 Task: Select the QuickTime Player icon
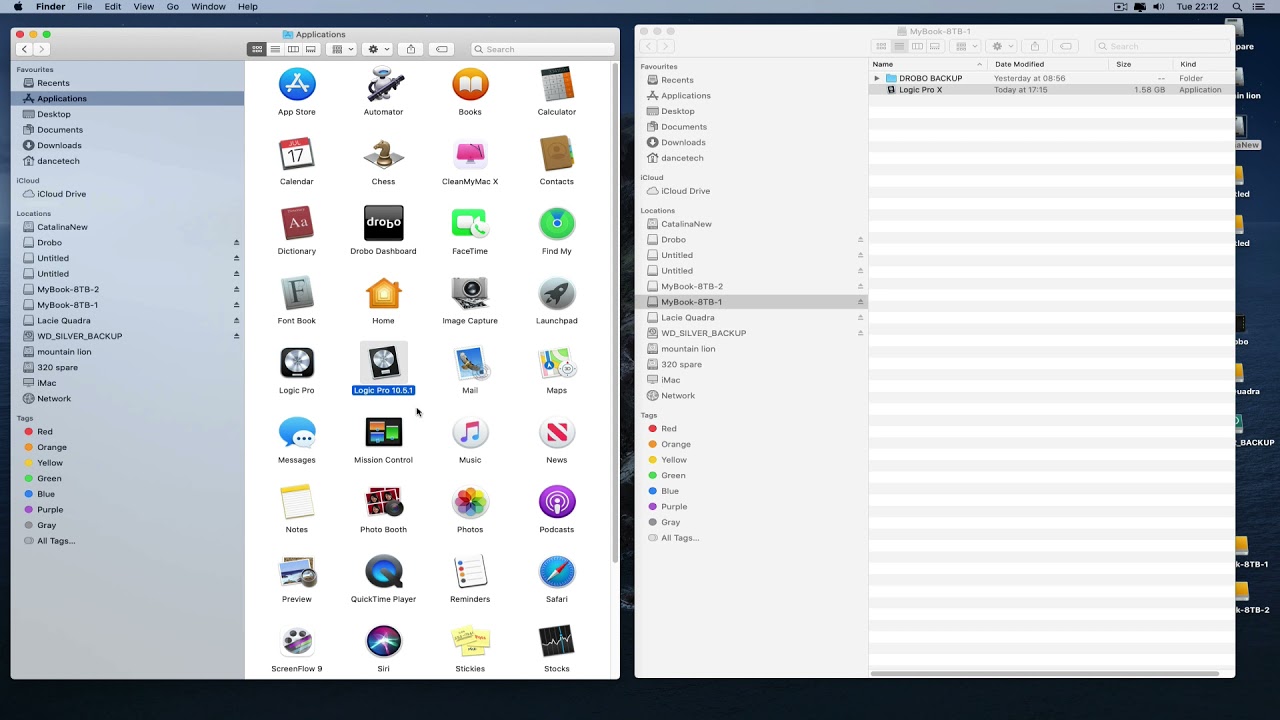click(383, 572)
